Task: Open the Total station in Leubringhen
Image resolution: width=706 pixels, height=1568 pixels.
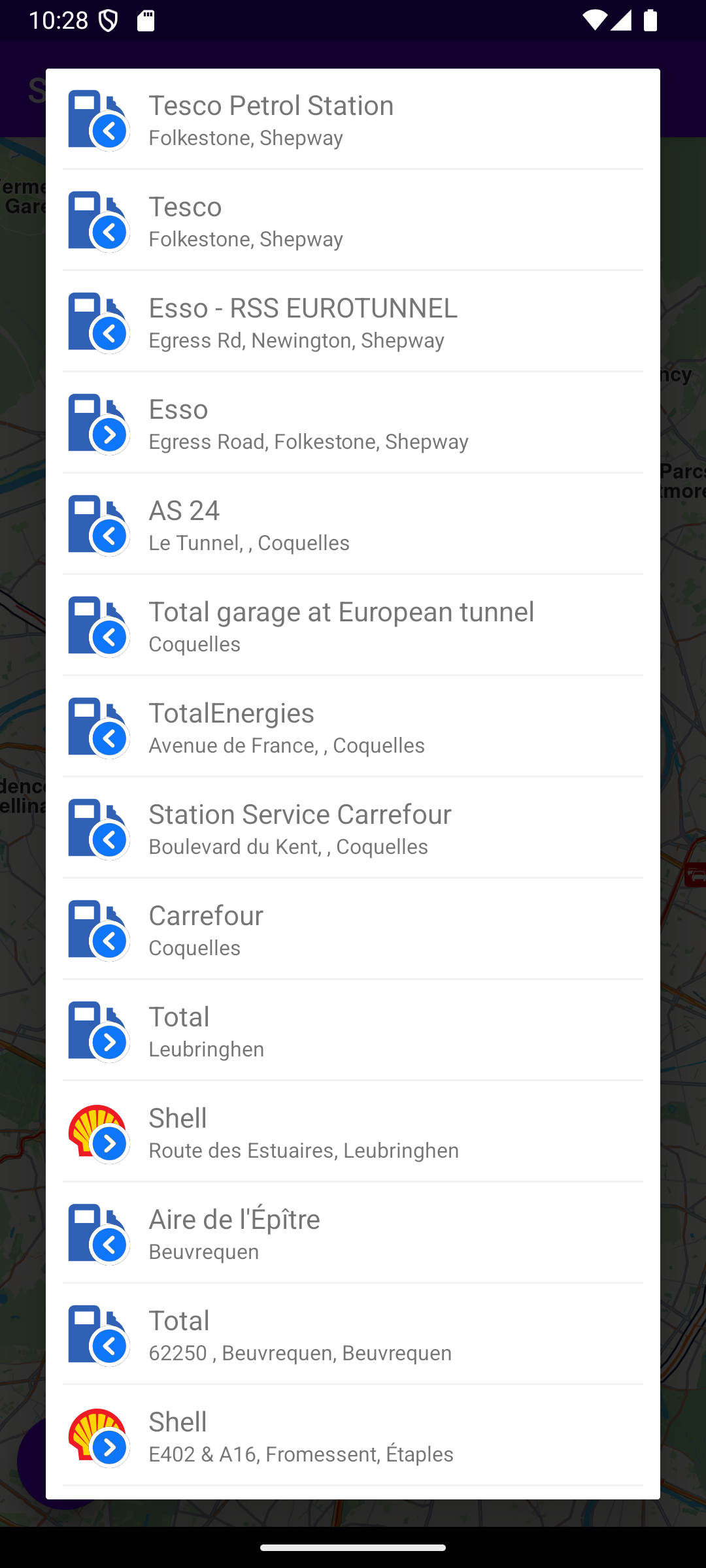Action: click(353, 1031)
